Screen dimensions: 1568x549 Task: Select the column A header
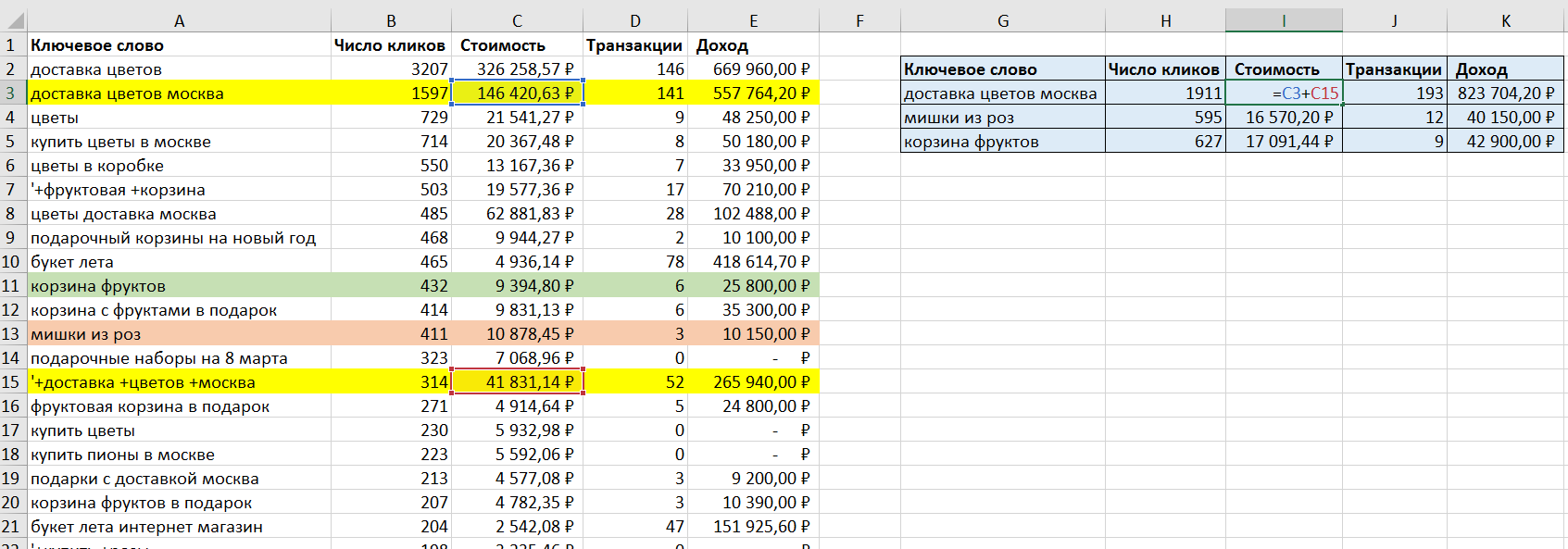point(179,20)
